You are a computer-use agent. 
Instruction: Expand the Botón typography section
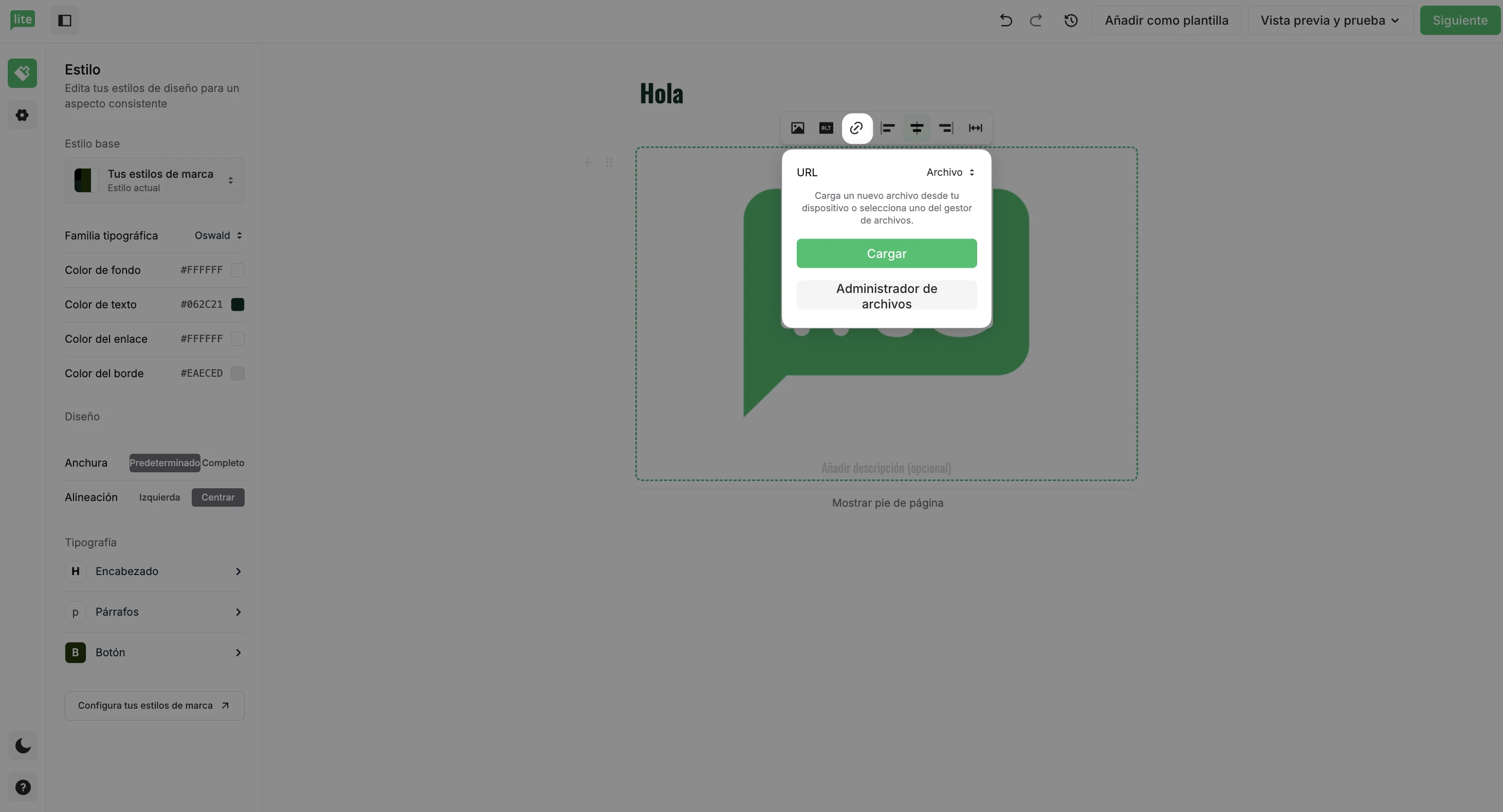click(x=155, y=652)
